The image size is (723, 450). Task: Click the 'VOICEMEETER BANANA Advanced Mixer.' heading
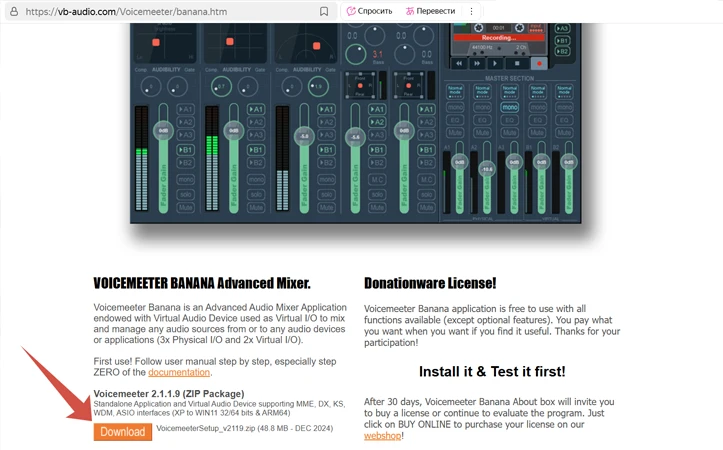tap(202, 283)
